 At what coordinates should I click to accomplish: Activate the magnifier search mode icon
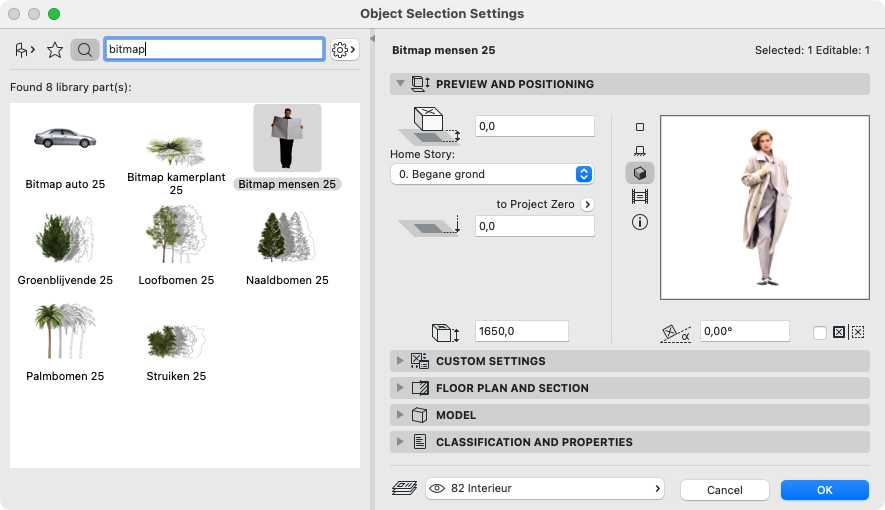coord(85,50)
